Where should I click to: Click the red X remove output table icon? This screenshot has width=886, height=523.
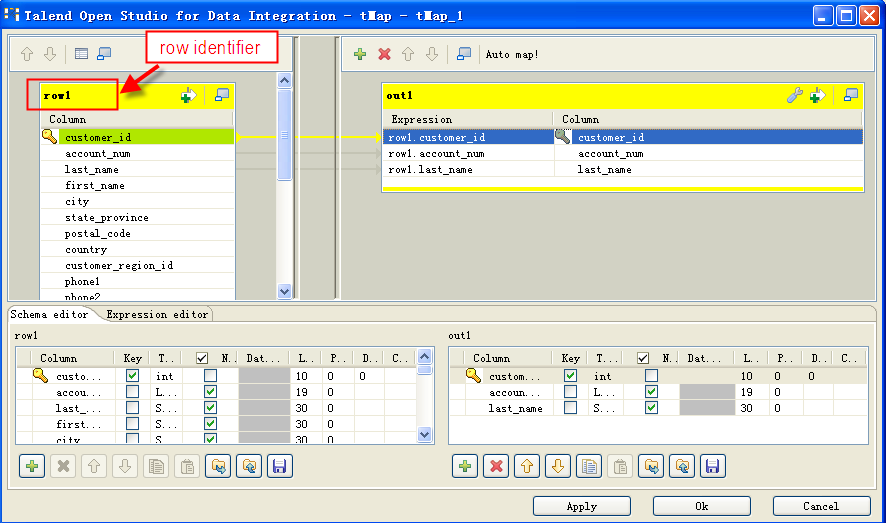point(384,54)
